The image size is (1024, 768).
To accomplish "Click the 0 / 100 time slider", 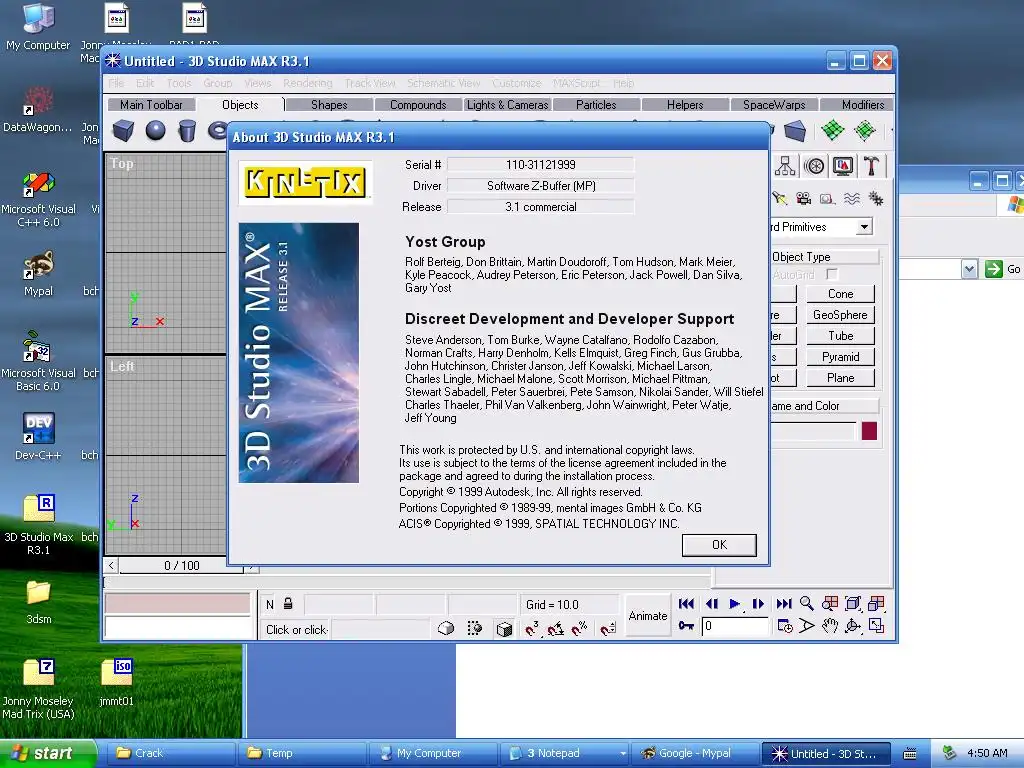I will (x=182, y=566).
